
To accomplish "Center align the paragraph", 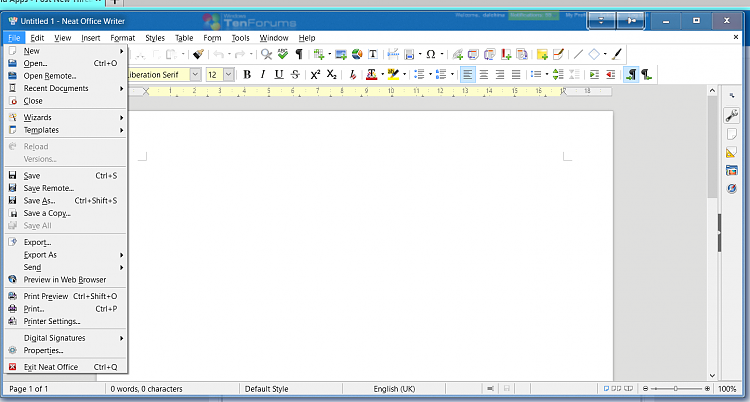I will 484,75.
